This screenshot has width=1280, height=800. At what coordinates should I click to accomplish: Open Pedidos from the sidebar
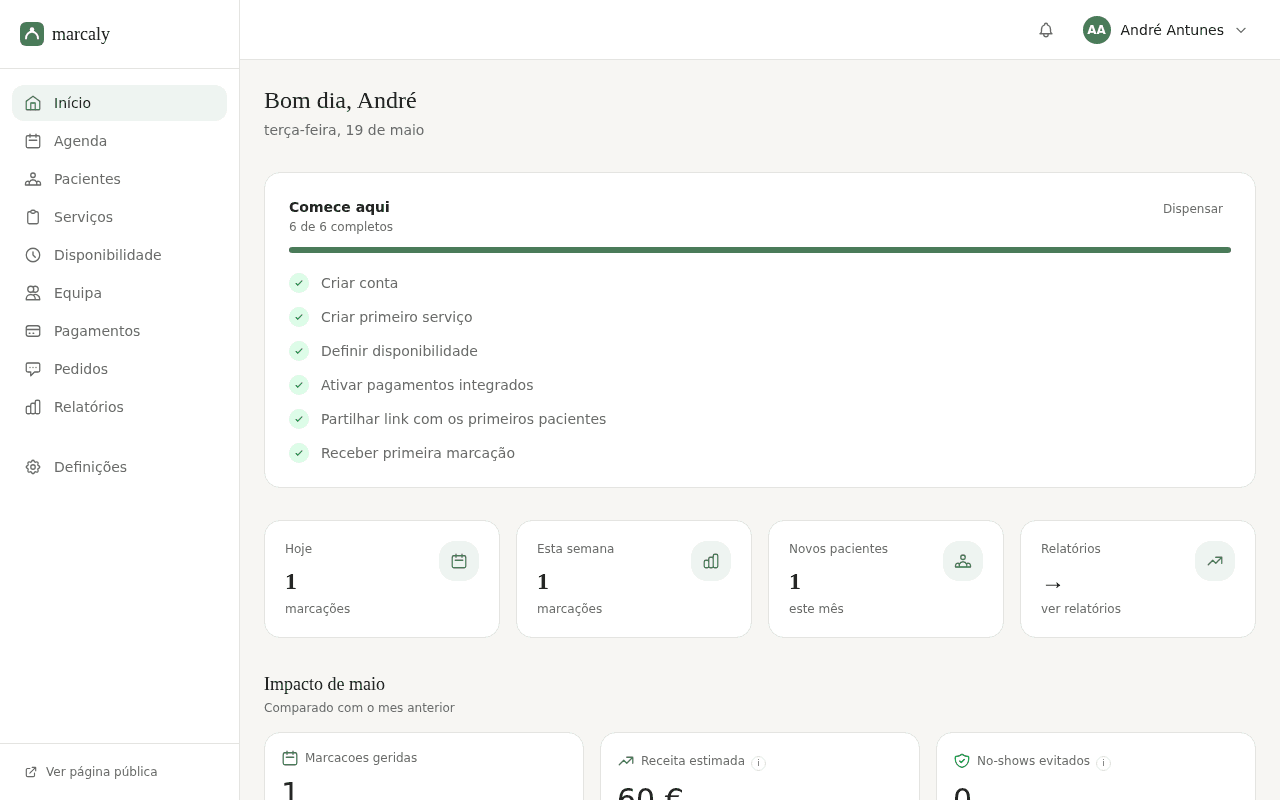click(x=119, y=369)
